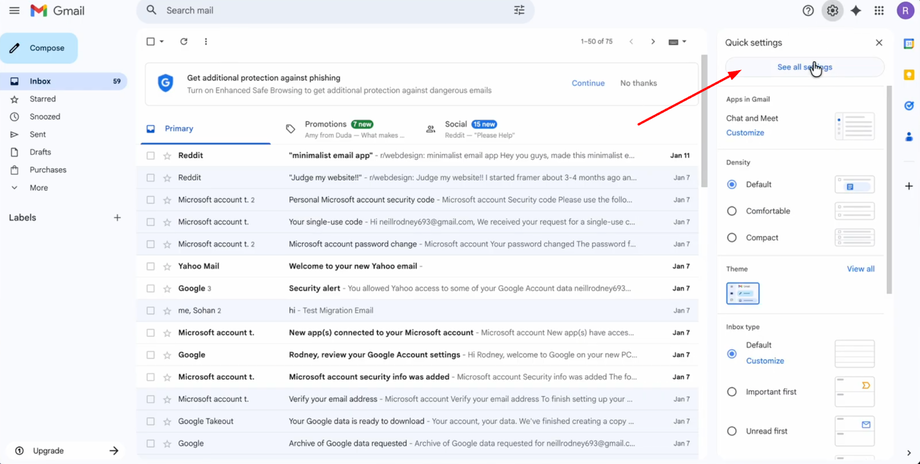Click in the Search mail field
This screenshot has height=464, width=920.
pos(330,11)
